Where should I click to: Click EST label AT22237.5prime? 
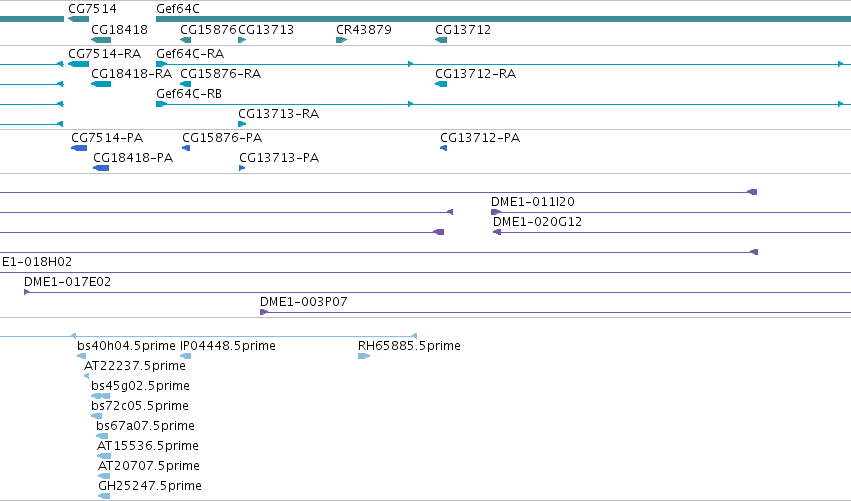[135, 366]
